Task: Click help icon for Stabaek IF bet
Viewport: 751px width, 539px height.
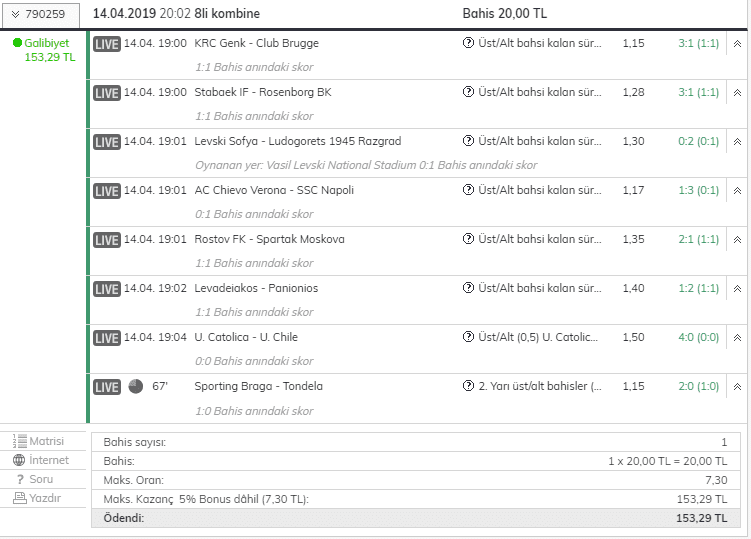Action: click(x=468, y=92)
